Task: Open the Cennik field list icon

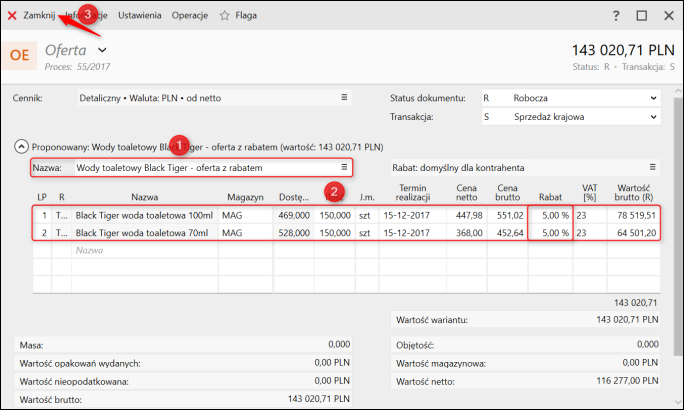Action: point(343,98)
